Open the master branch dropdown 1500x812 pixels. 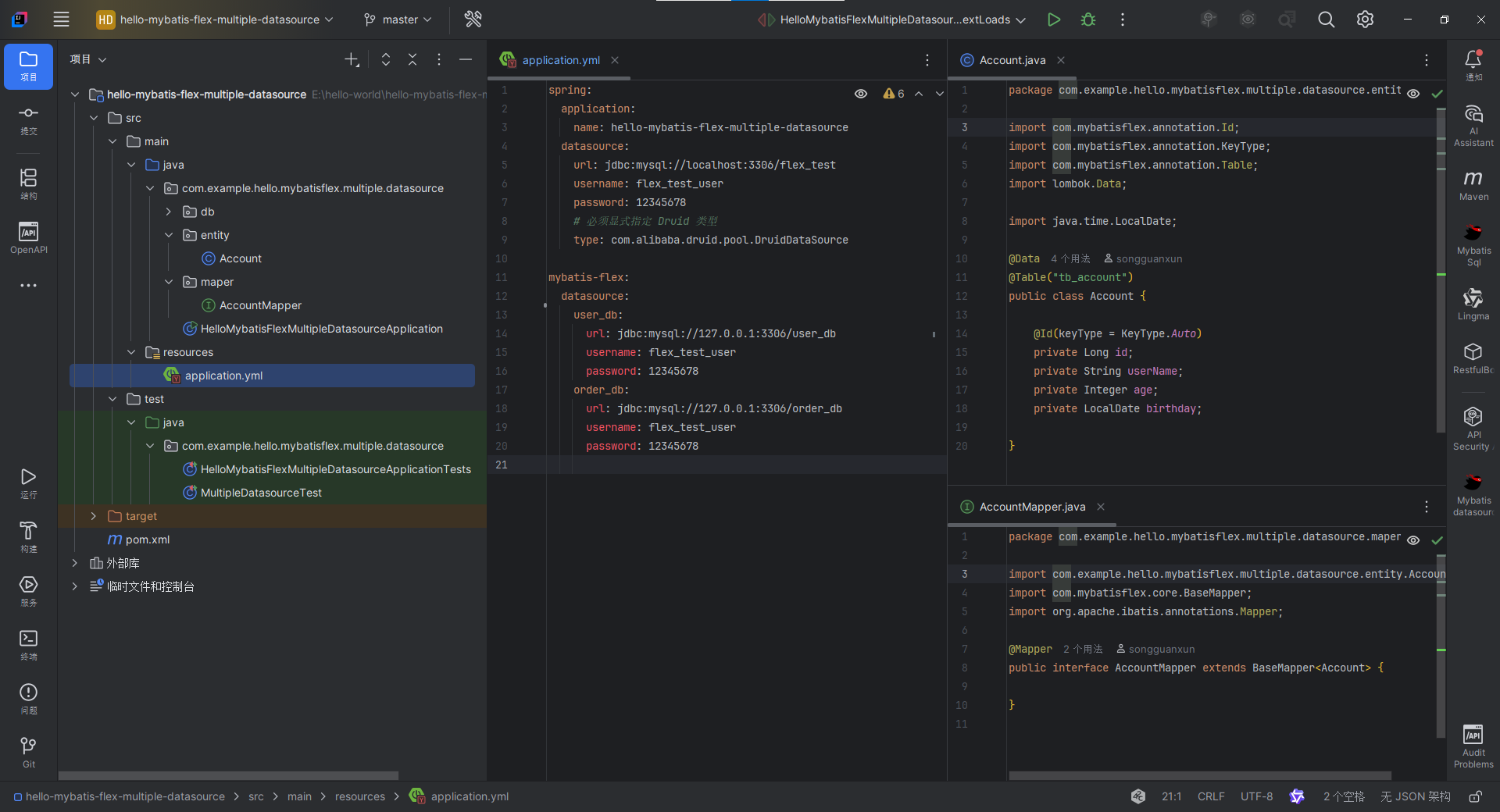click(397, 19)
